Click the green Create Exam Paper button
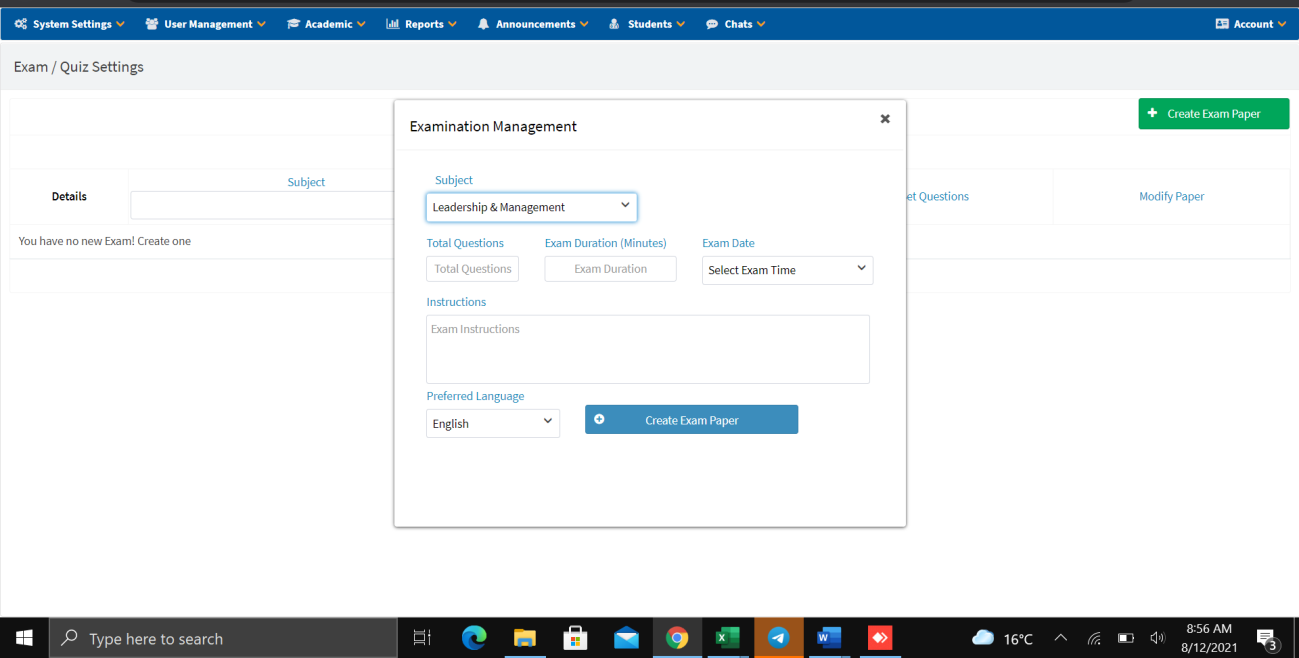The width and height of the screenshot is (1299, 658). pyautogui.click(x=1213, y=114)
